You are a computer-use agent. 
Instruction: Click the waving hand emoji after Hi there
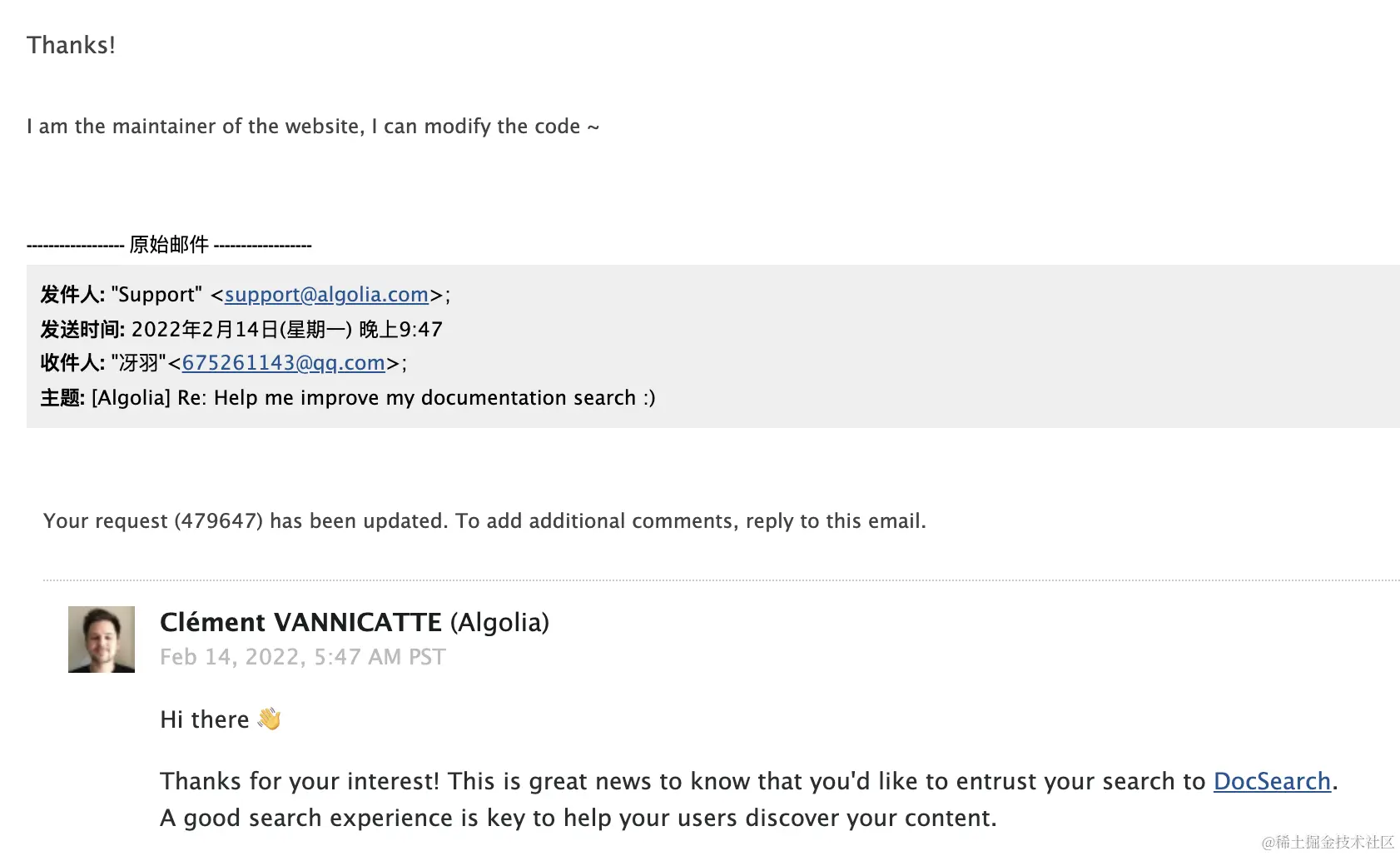269,719
